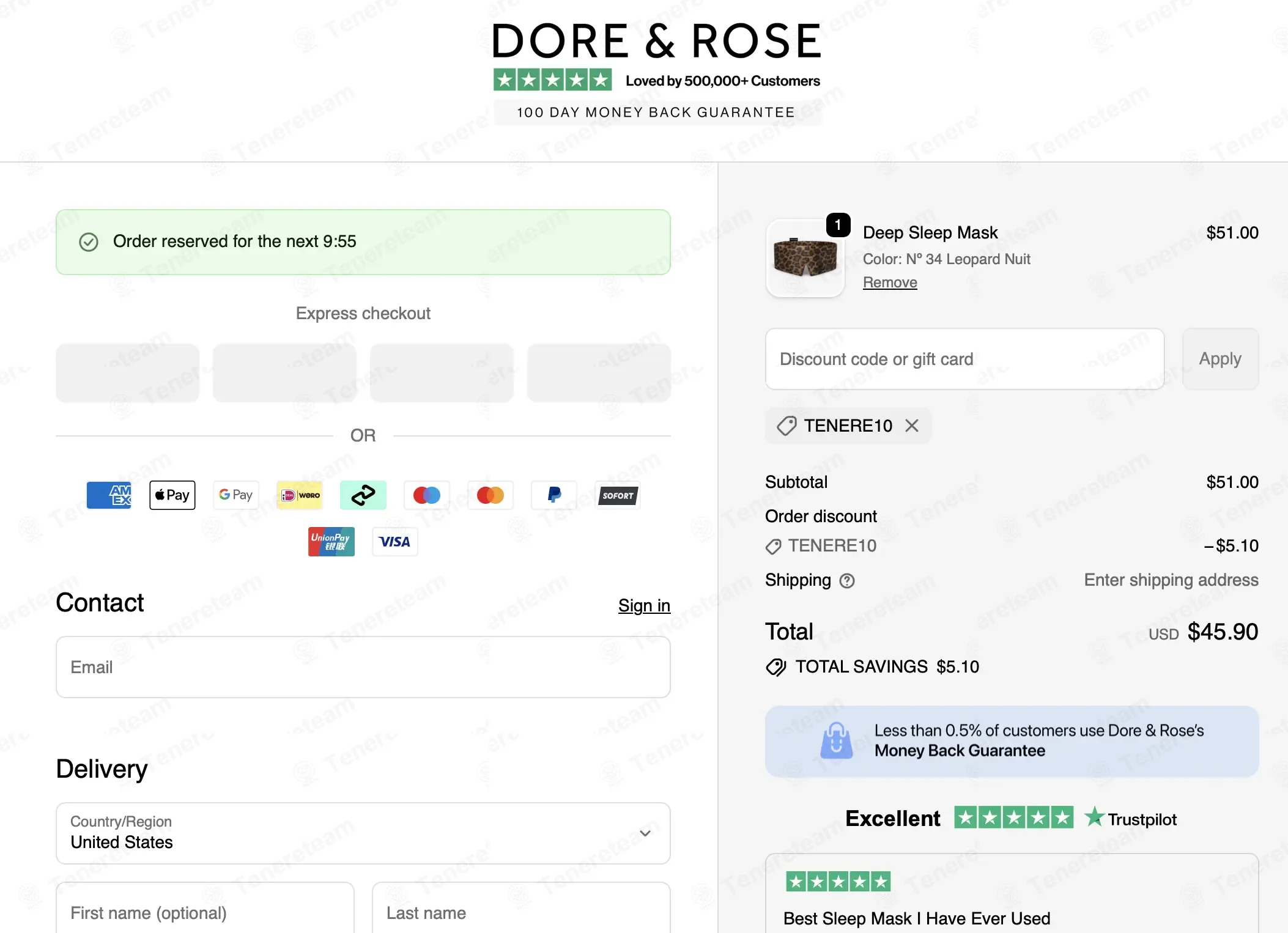Click the 'TOTAL SAVINGS $5.10' text
The width and height of the screenshot is (1288, 933).
[887, 667]
